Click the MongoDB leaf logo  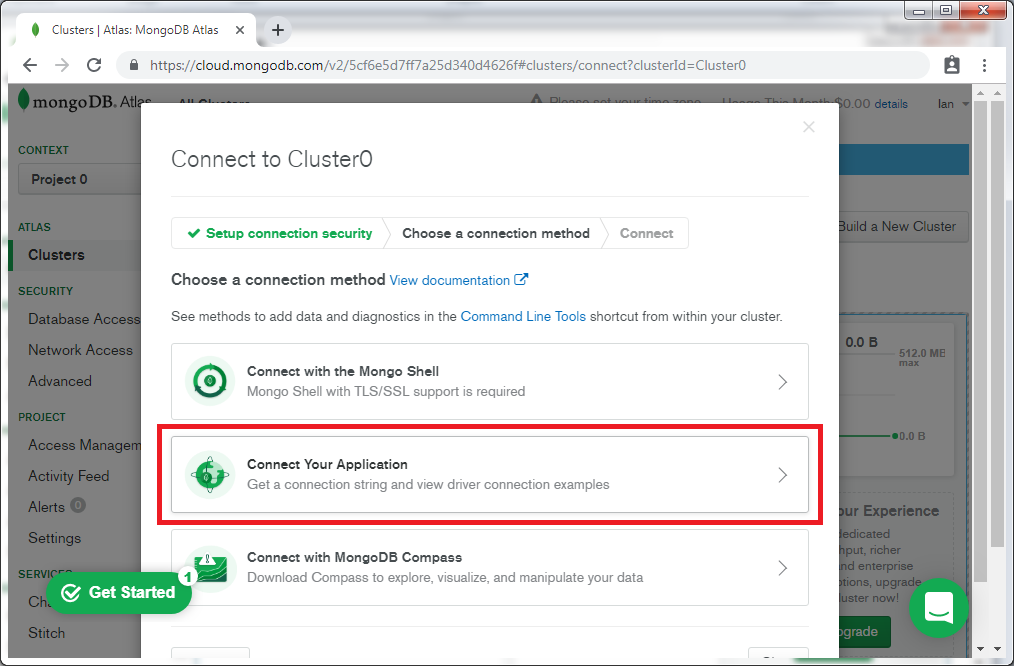pyautogui.click(x=23, y=100)
